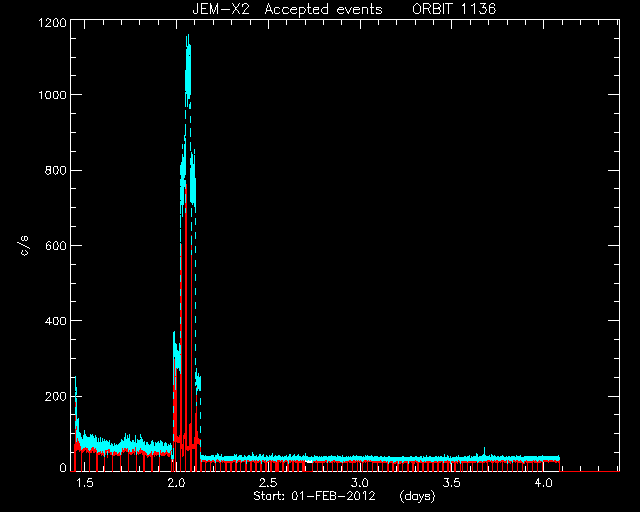Click the 1.5 x-axis tick label
This screenshot has width=640, height=512.
pyautogui.click(x=84, y=483)
